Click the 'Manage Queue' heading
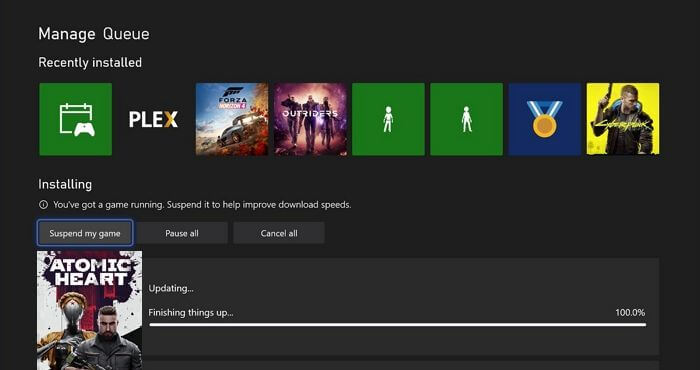The image size is (700, 370). click(x=94, y=34)
